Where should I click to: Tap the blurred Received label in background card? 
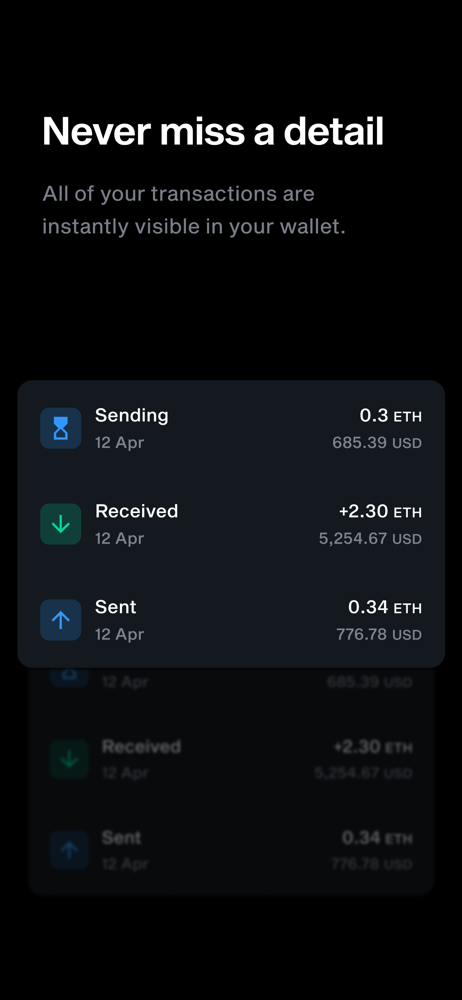[141, 746]
